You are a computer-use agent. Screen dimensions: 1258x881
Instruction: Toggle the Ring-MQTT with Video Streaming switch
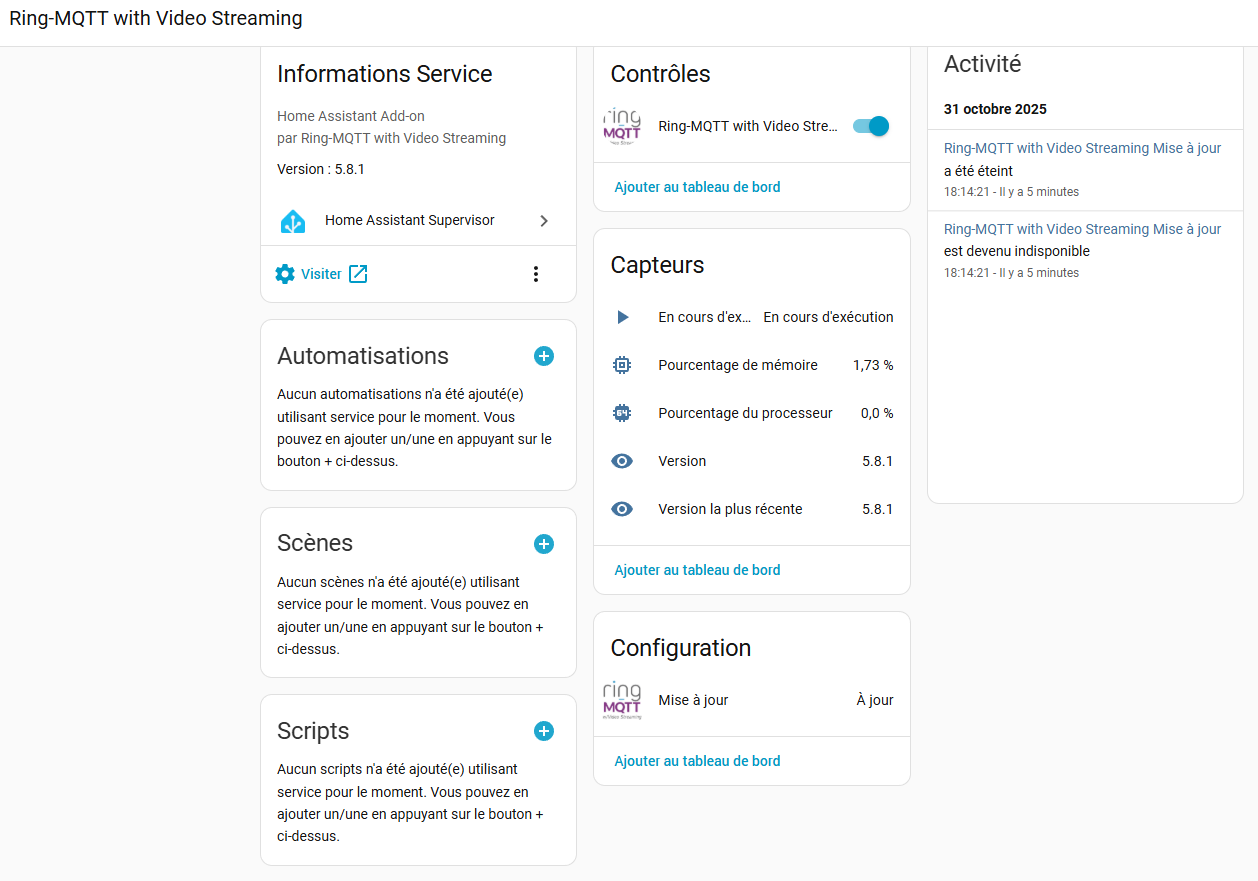[870, 126]
